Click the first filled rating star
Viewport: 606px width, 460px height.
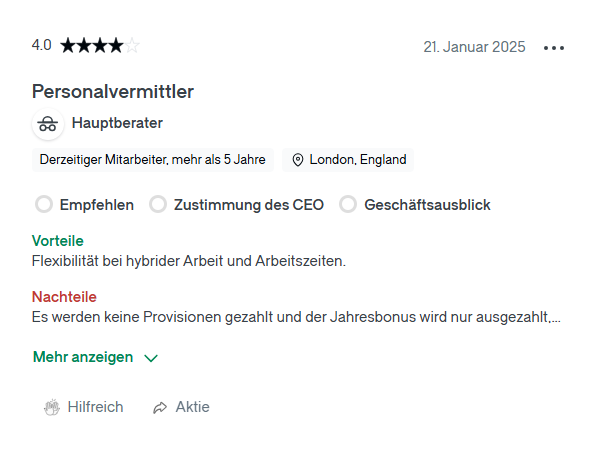click(x=68, y=46)
